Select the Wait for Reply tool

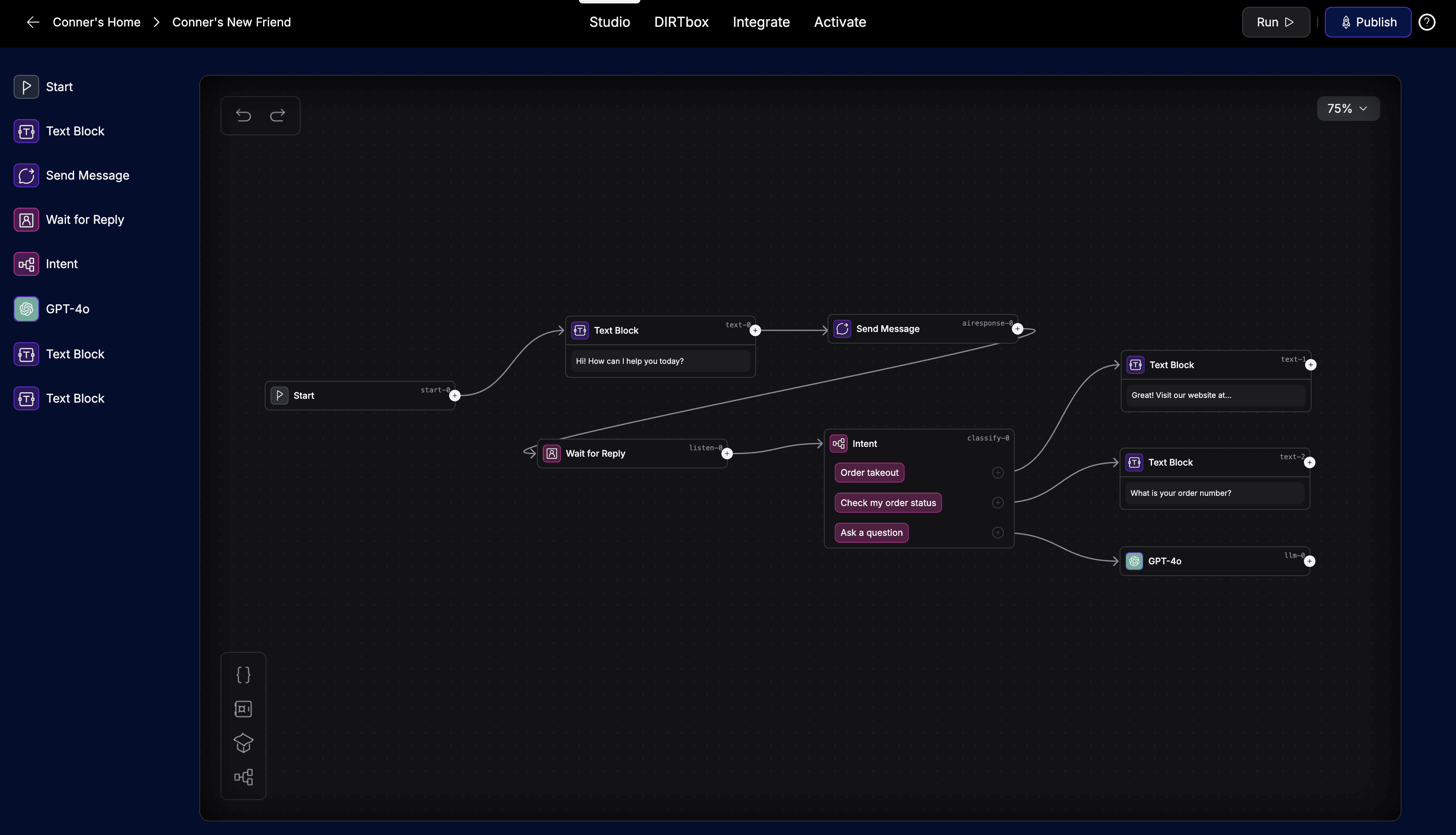[85, 219]
